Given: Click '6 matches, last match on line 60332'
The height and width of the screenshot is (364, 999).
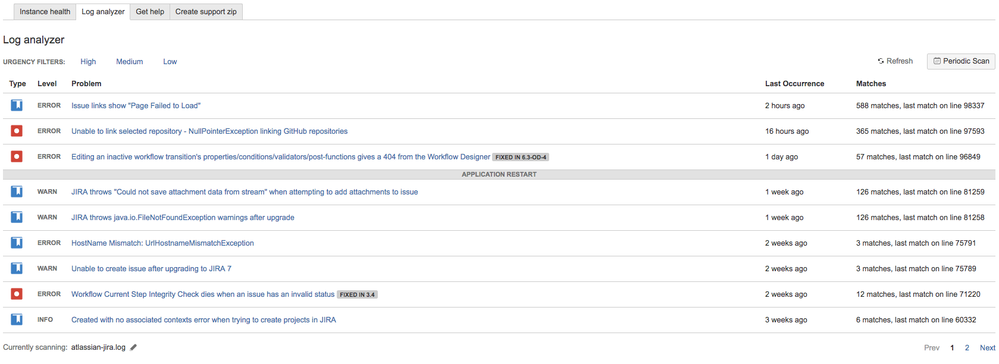Looking at the screenshot, I should point(916,319).
